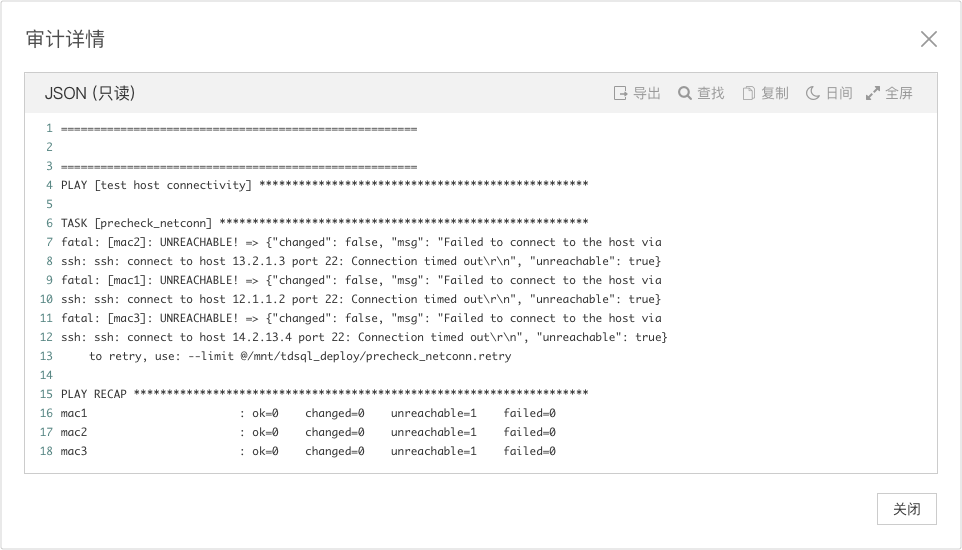Click the 导出 export icon
The height and width of the screenshot is (550, 962).
[x=621, y=93]
